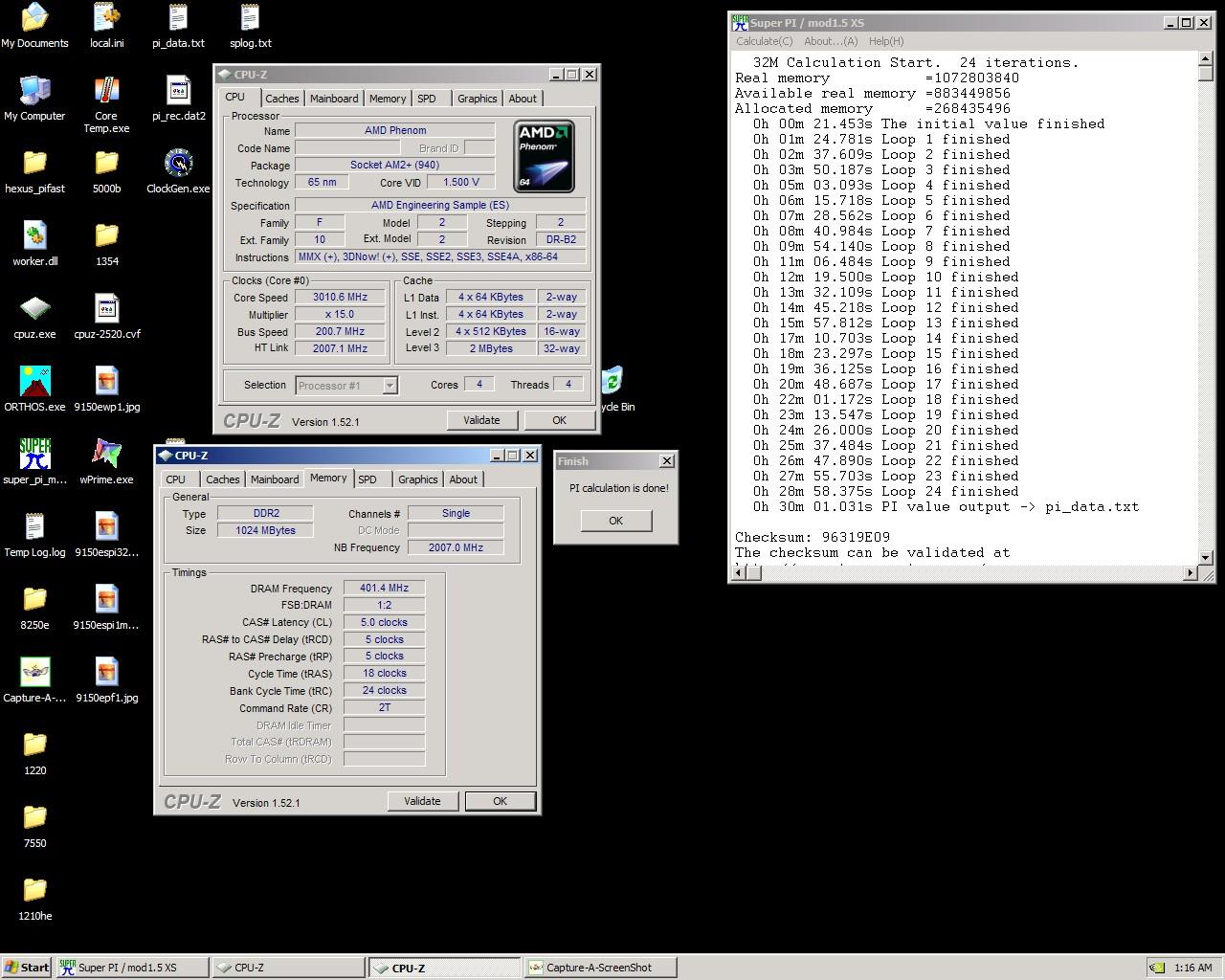Open pi_data.txt desktop file

(x=178, y=26)
